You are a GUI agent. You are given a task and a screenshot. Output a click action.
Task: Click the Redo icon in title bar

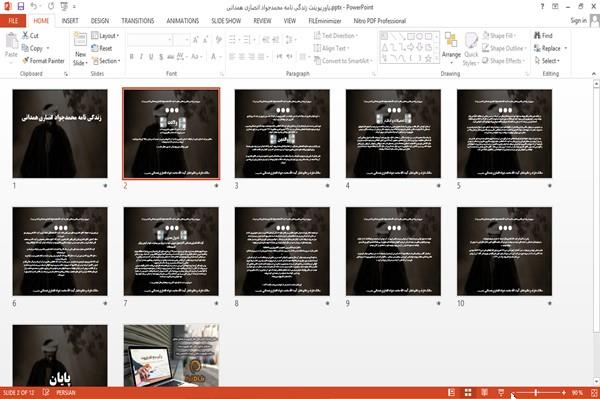pos(51,7)
